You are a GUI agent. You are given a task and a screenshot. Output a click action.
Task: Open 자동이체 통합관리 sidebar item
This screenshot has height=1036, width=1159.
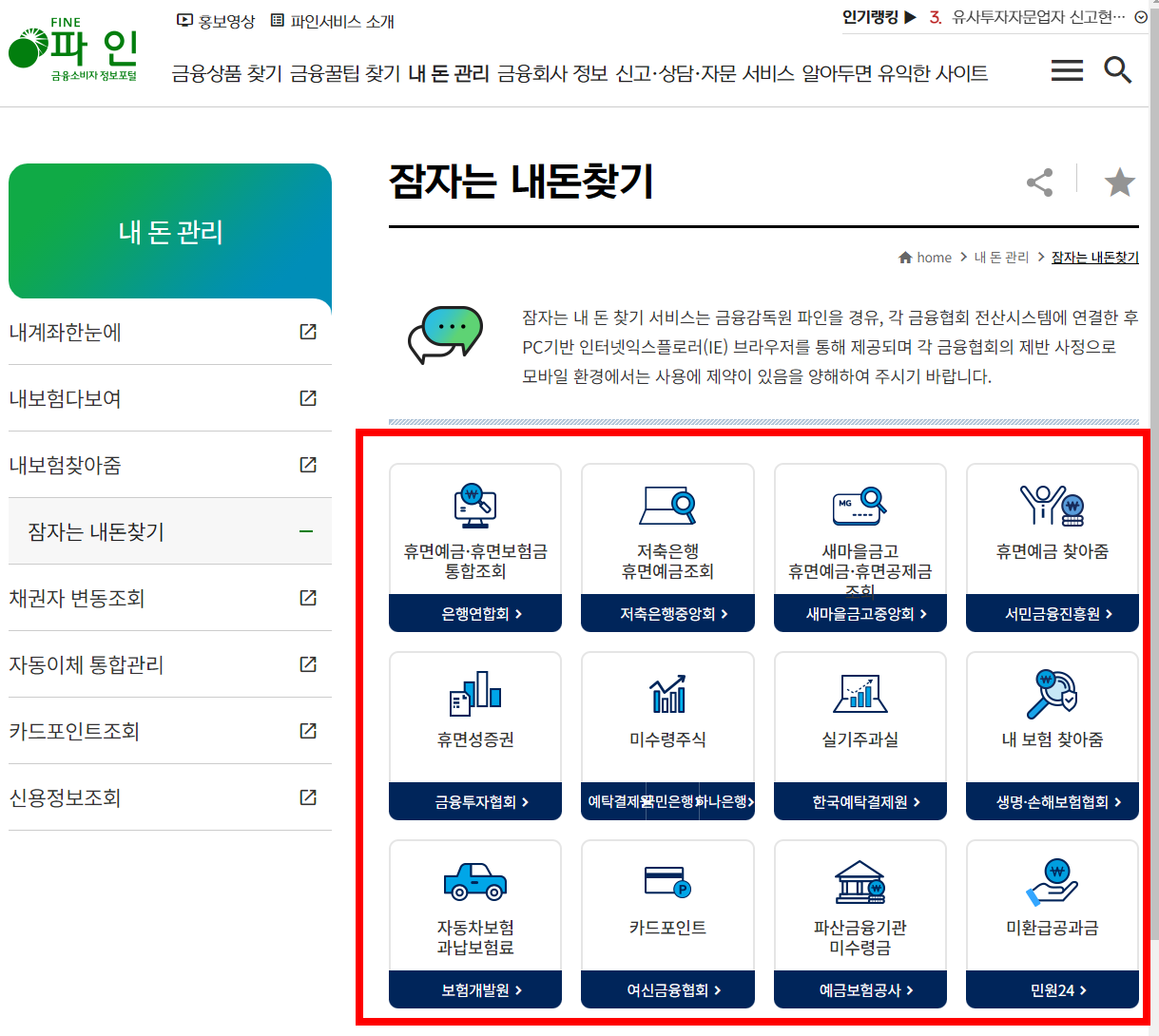click(x=170, y=664)
